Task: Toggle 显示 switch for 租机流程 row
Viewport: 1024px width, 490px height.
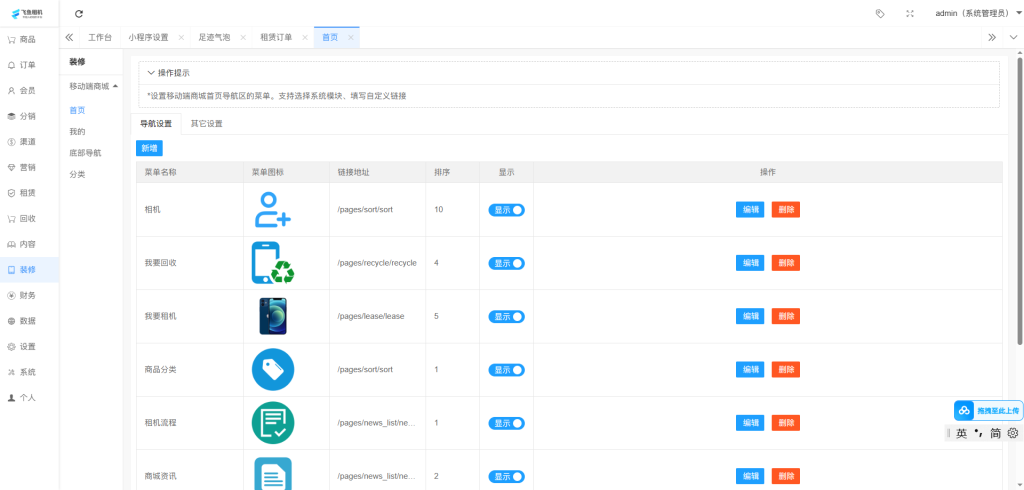Action: click(507, 423)
